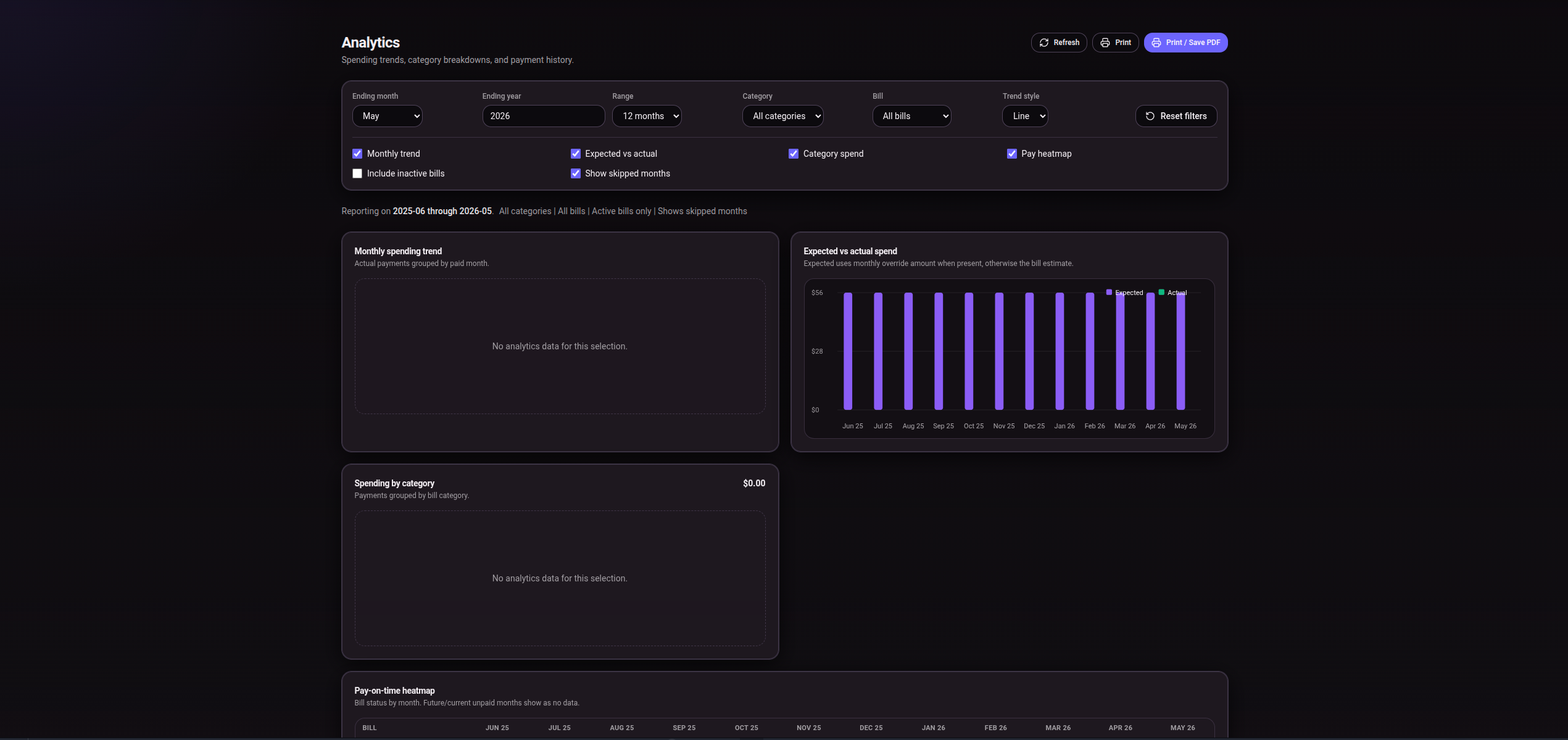Image resolution: width=1568 pixels, height=740 pixels.
Task: Click the Pay-on-time heatmap title
Action: point(394,691)
